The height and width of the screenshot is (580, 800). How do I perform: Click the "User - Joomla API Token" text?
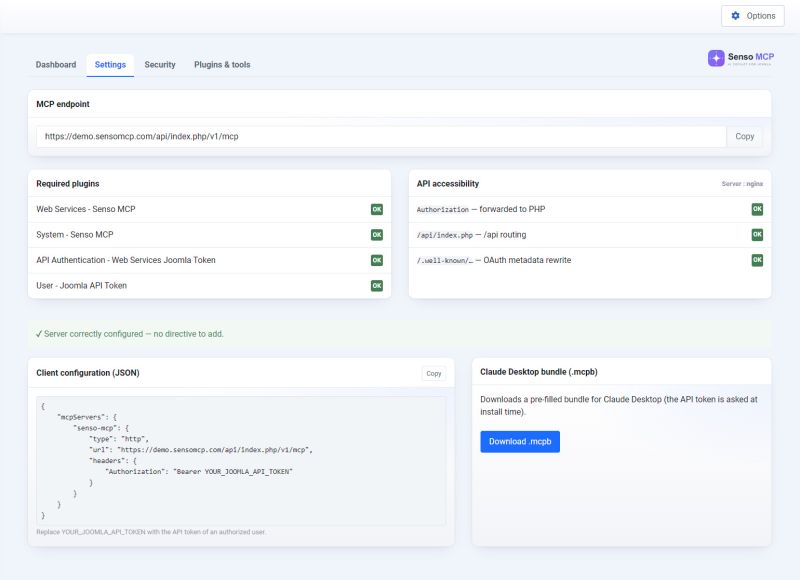pyautogui.click(x=81, y=286)
